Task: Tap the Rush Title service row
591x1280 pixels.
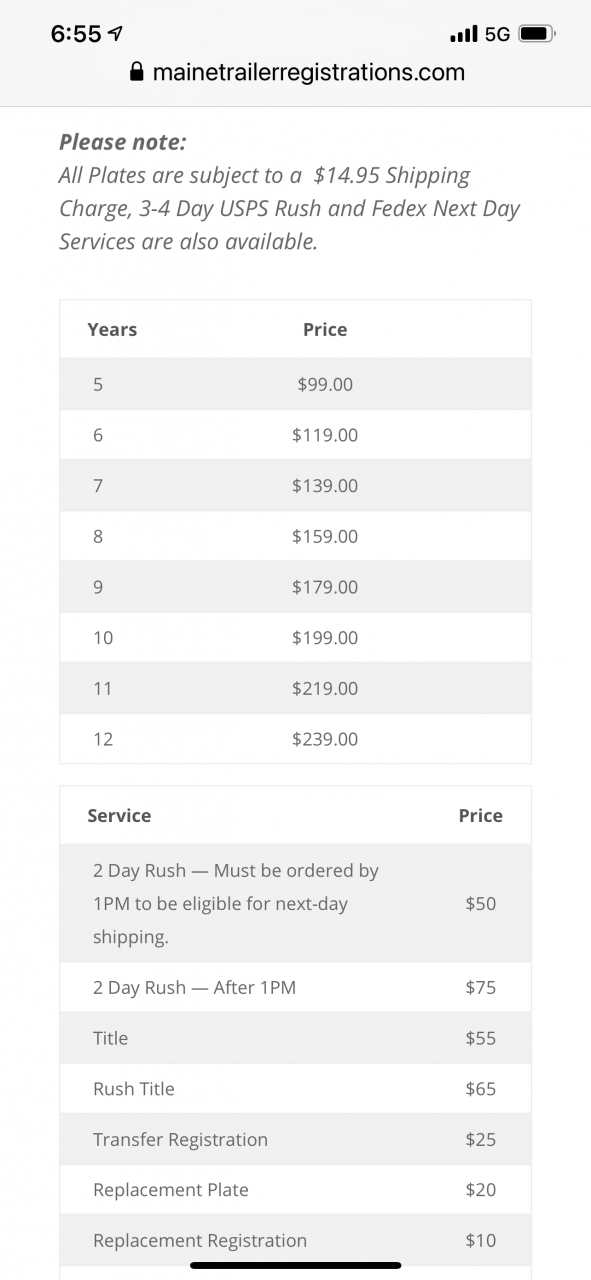Action: (295, 1088)
